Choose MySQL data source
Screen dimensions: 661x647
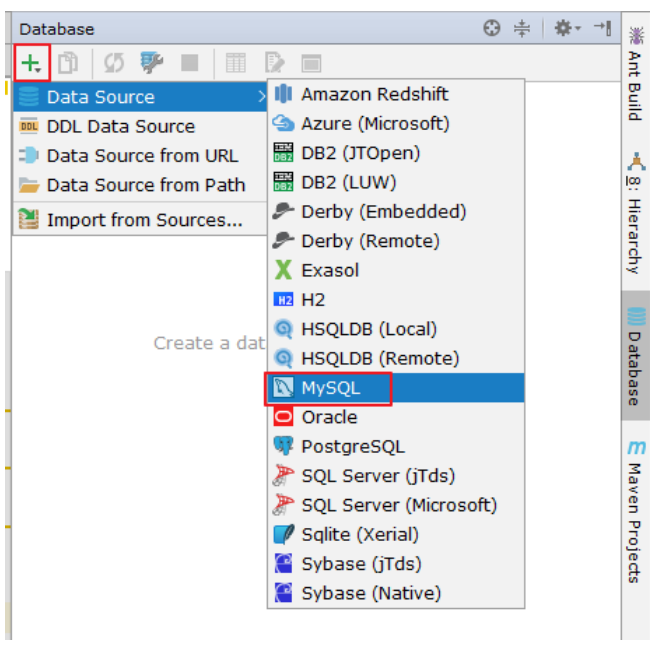(396, 388)
